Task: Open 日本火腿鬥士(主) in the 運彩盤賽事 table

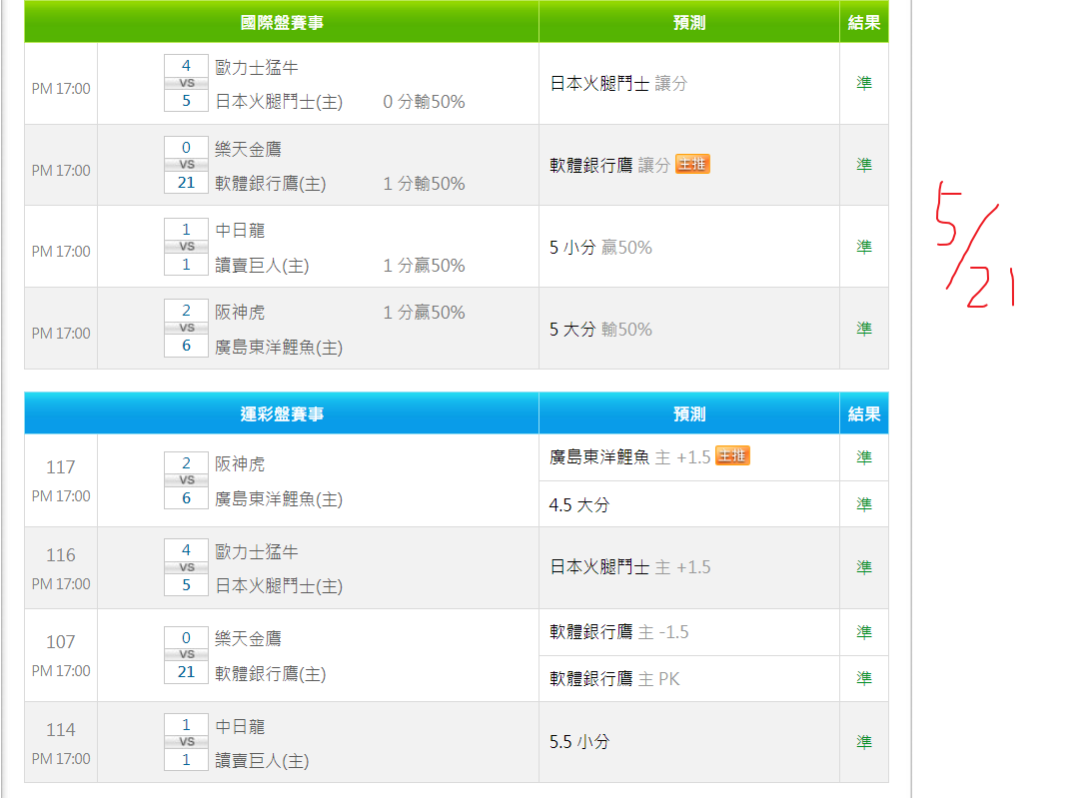Action: pyautogui.click(x=278, y=586)
